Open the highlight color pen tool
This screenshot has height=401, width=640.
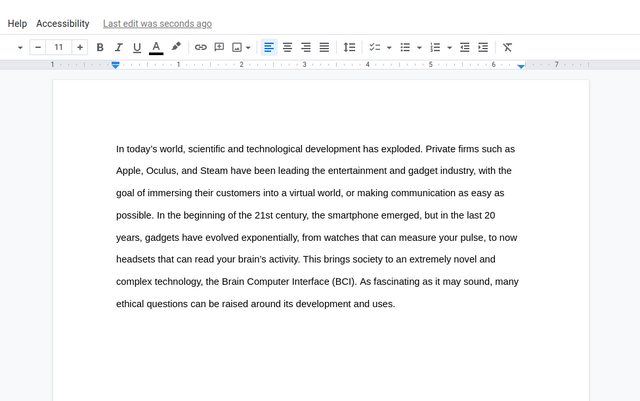(x=176, y=47)
